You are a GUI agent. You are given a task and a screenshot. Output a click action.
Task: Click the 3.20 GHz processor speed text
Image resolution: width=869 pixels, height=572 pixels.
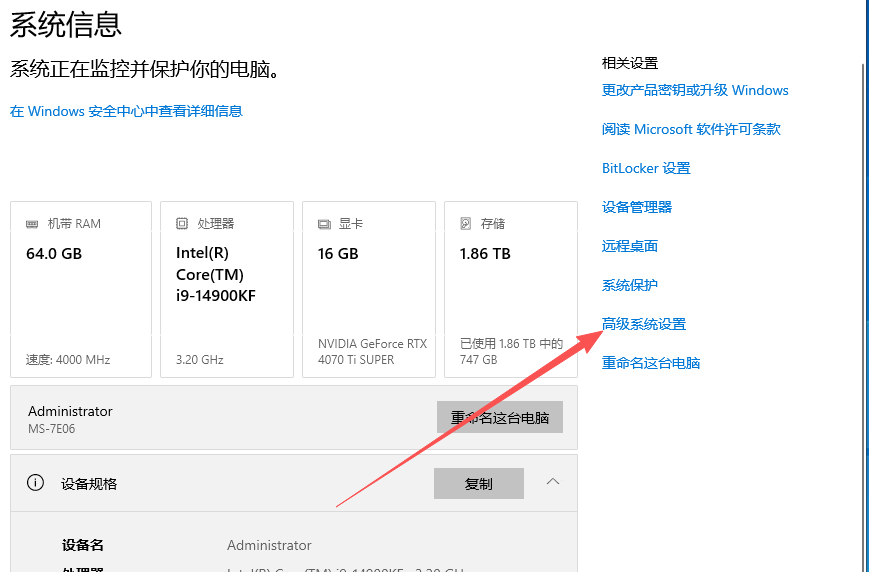pyautogui.click(x=200, y=360)
